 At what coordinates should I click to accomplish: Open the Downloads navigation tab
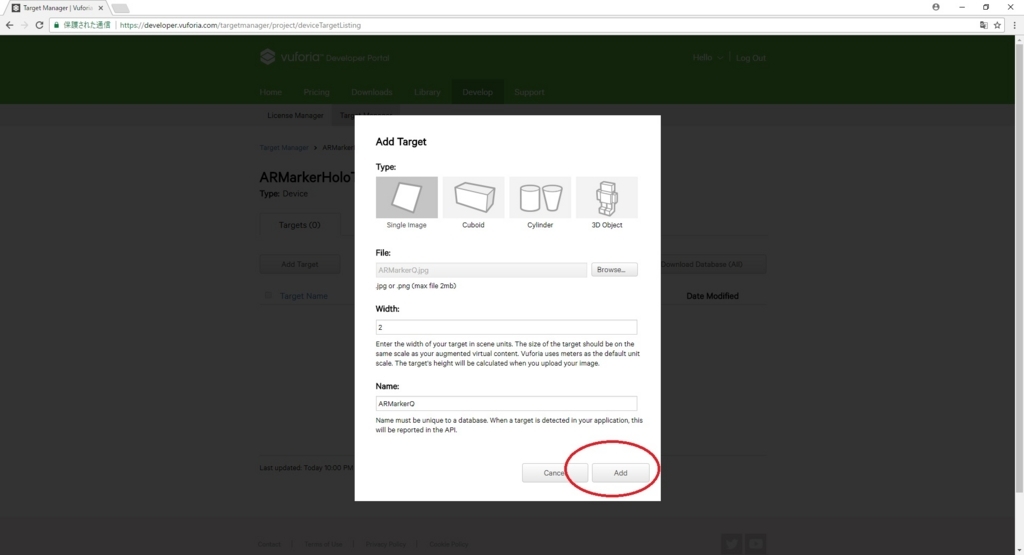pyautogui.click(x=372, y=92)
